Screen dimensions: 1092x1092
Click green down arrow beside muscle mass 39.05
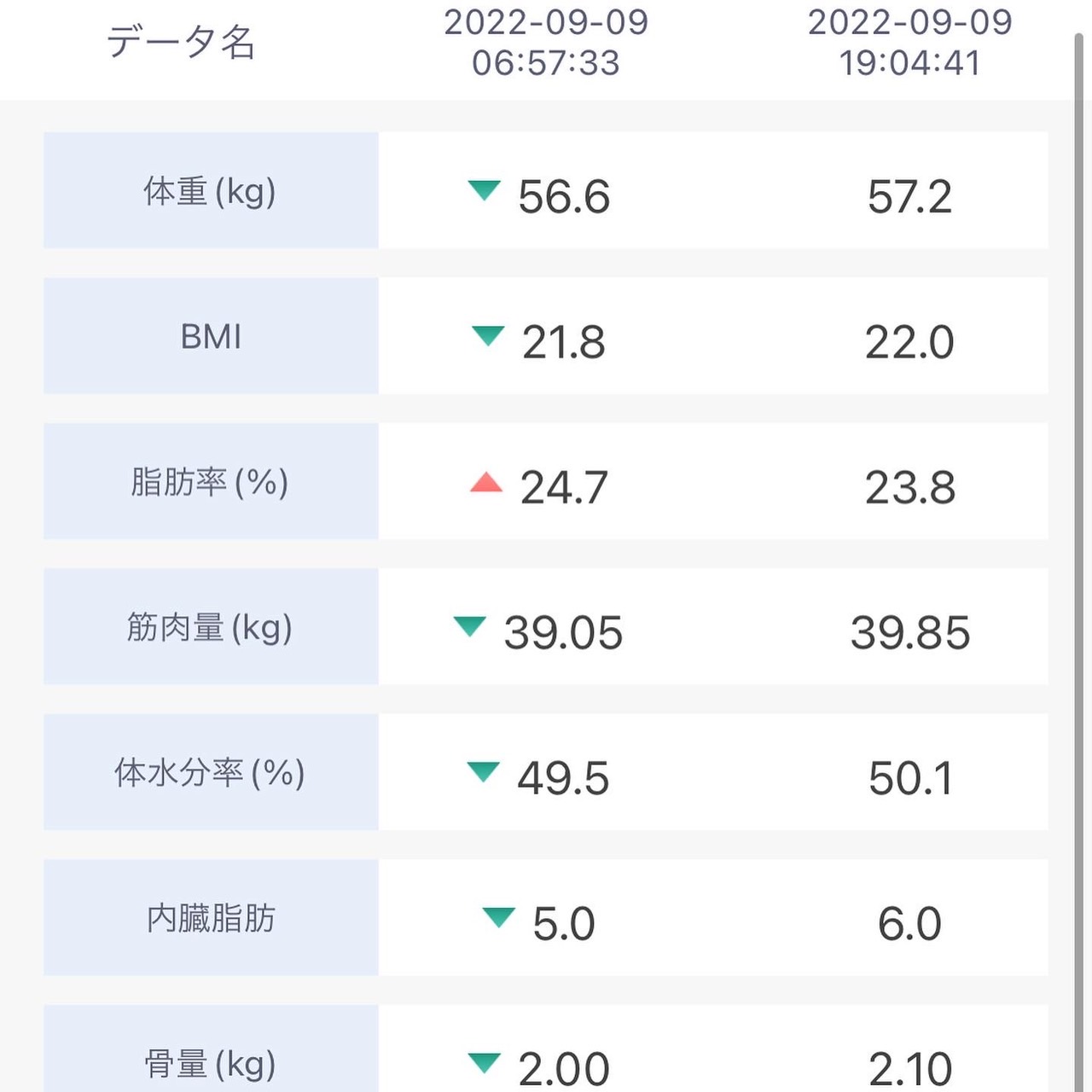point(469,626)
